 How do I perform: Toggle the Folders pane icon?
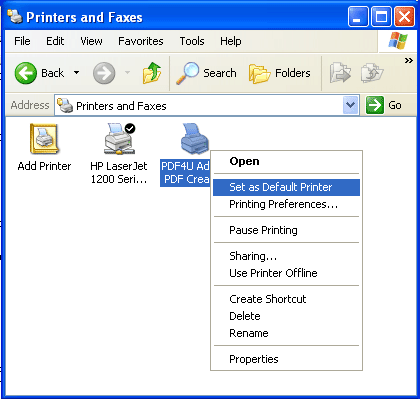coord(259,73)
